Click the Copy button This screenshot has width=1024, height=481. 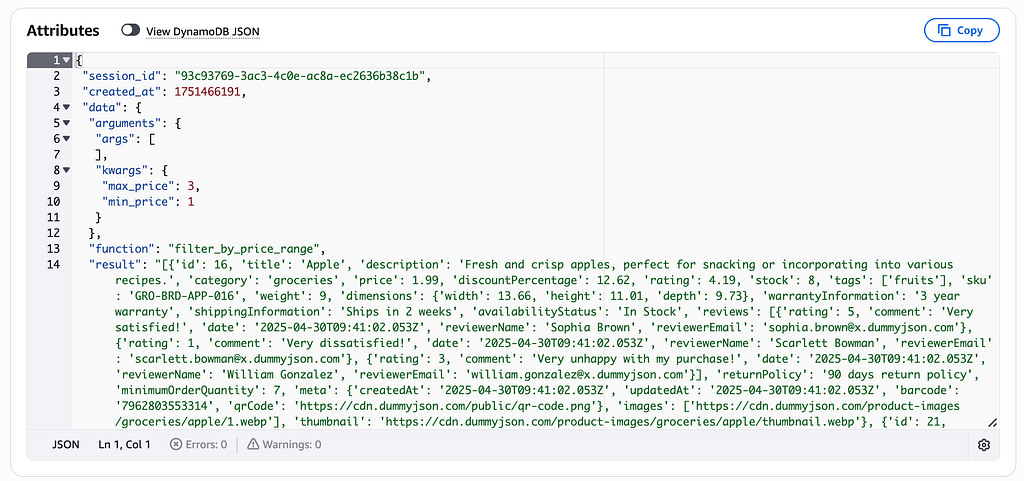[x=961, y=30]
